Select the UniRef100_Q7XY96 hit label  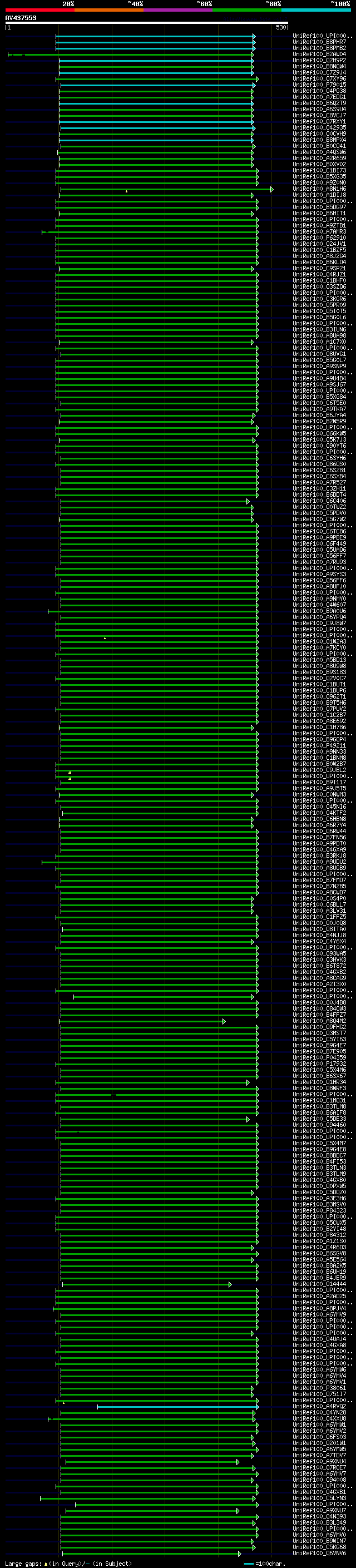tap(319, 78)
